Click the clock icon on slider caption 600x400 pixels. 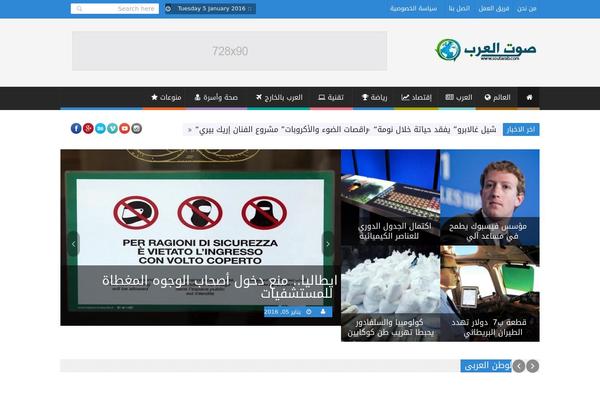[x=309, y=312]
